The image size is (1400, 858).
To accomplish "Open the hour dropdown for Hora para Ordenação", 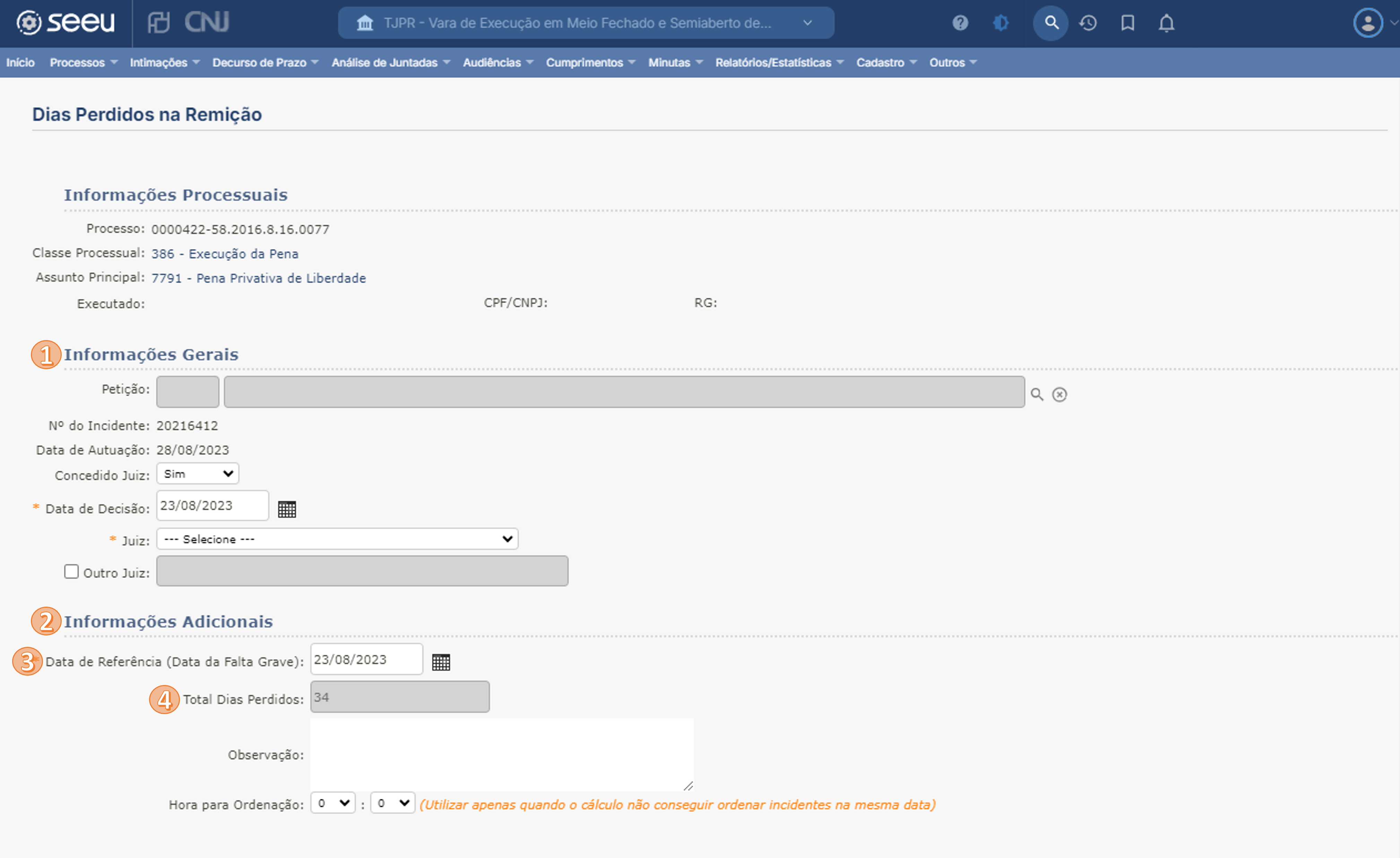I will [333, 803].
